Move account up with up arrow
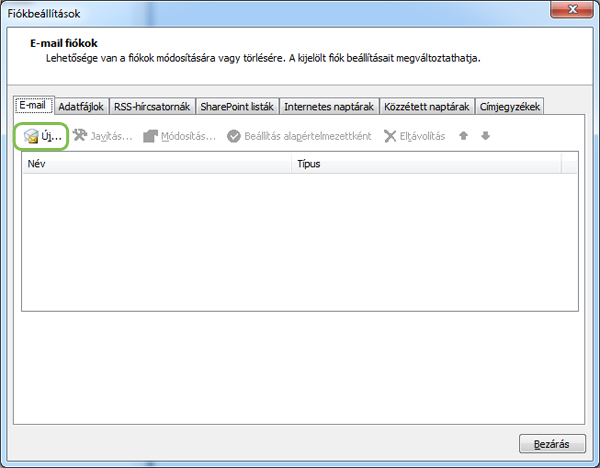 tap(463, 136)
